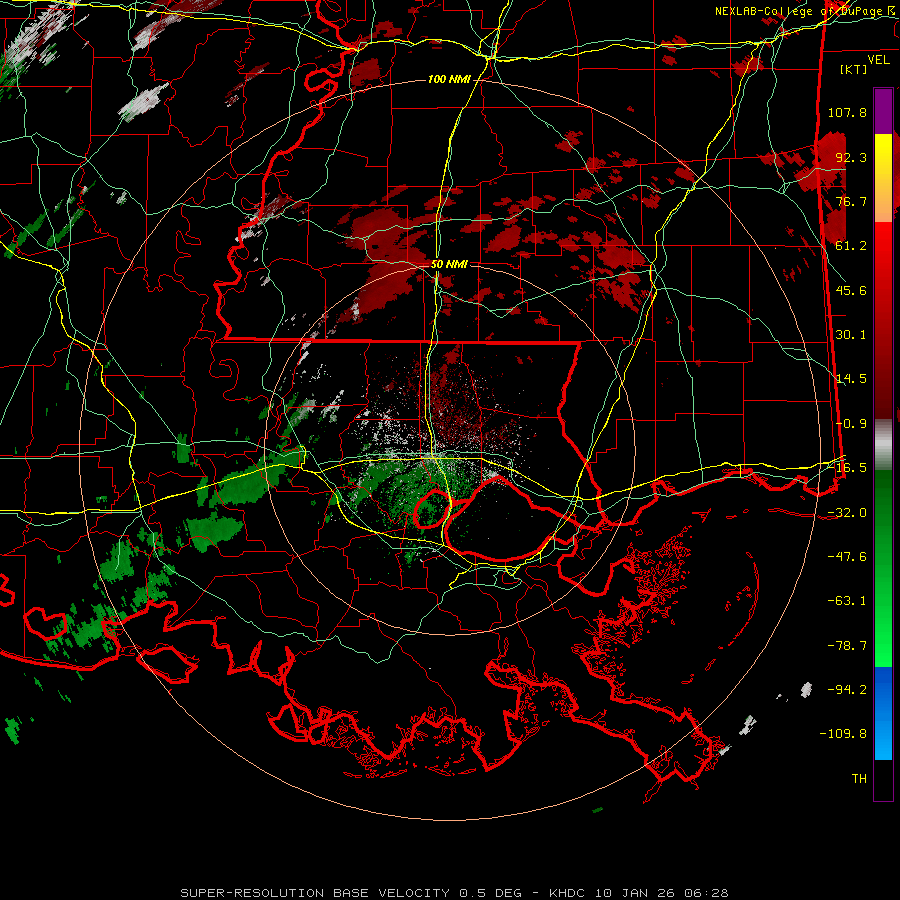
Task: Click the 100 NMI range ring label
Action: click(x=448, y=79)
